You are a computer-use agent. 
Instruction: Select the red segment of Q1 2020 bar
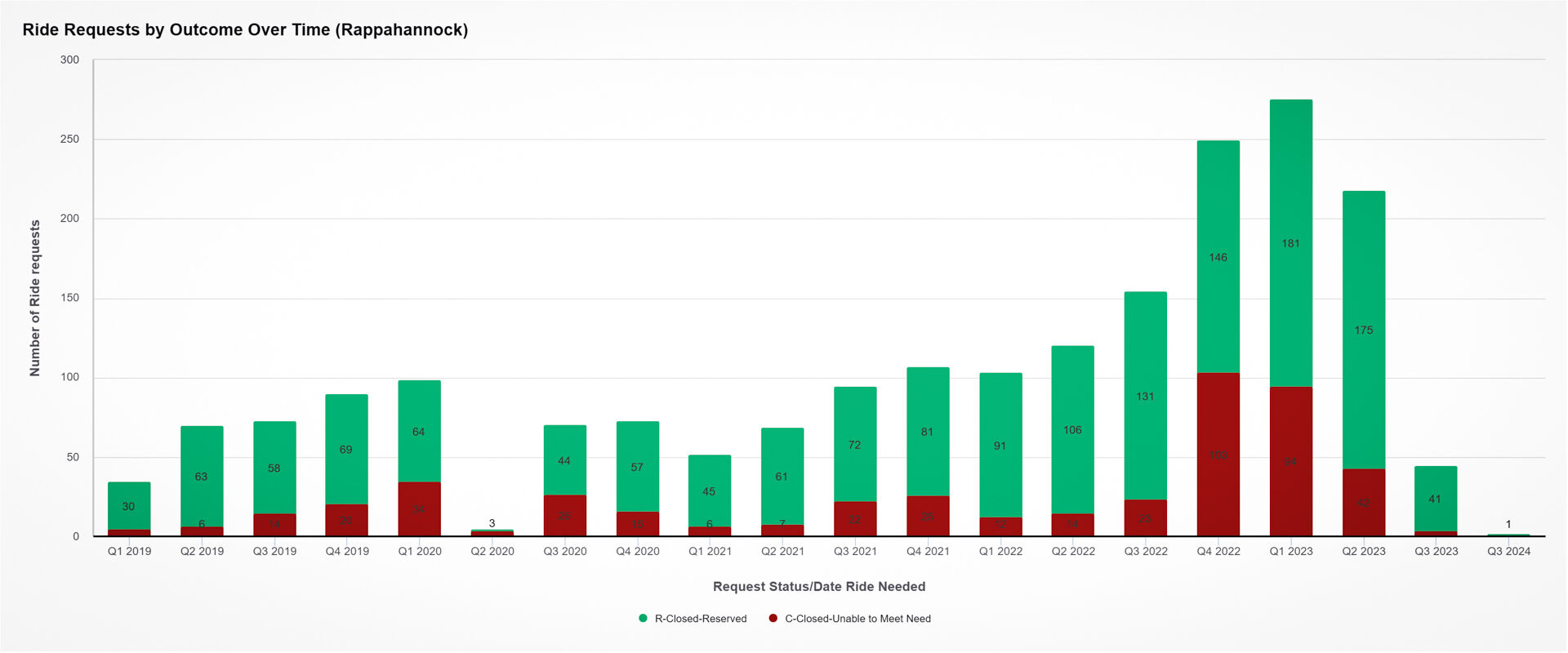click(x=419, y=509)
